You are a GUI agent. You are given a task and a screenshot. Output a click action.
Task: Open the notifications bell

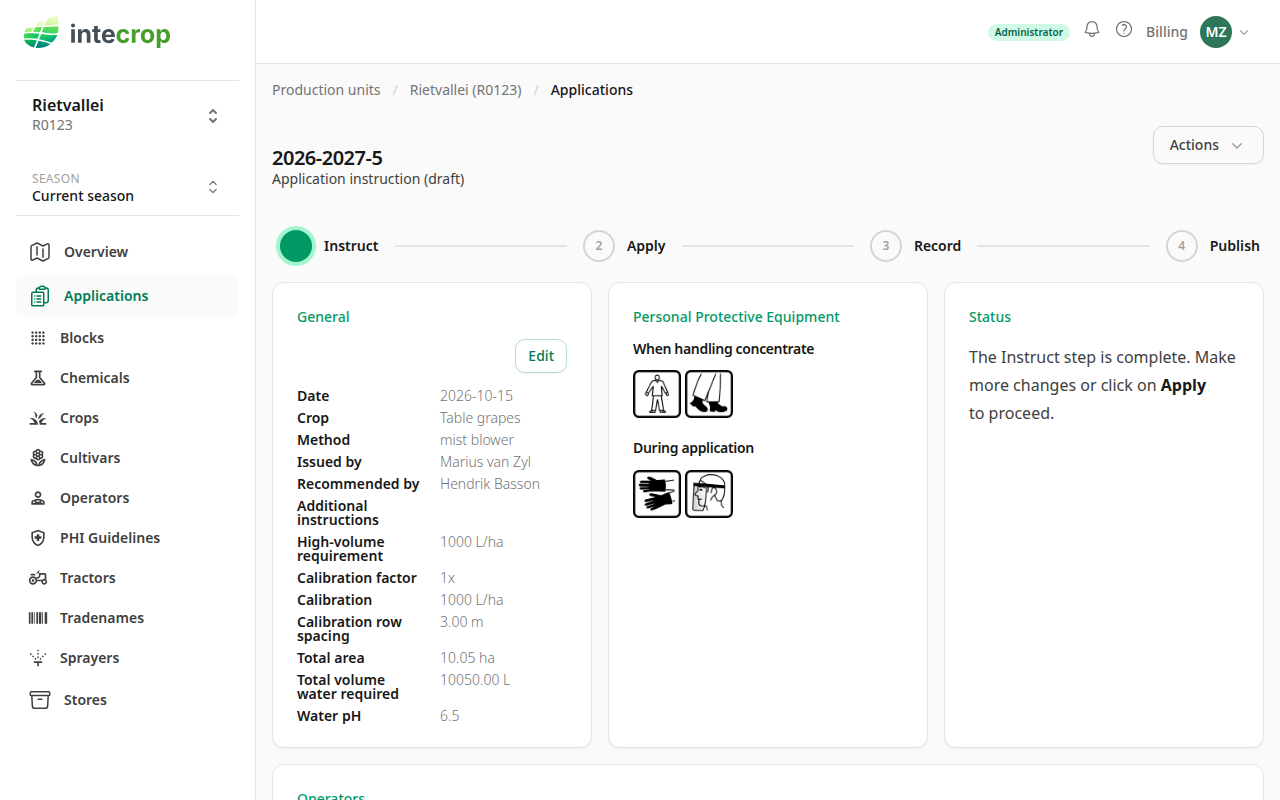pyautogui.click(x=1092, y=30)
